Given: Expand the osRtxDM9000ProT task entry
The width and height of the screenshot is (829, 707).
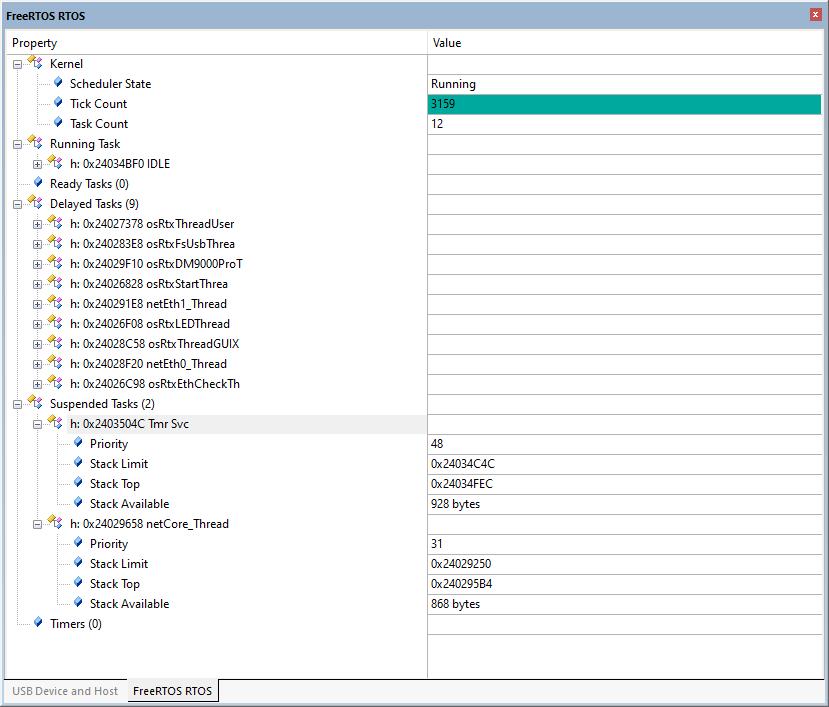Looking at the screenshot, I should tap(38, 264).
